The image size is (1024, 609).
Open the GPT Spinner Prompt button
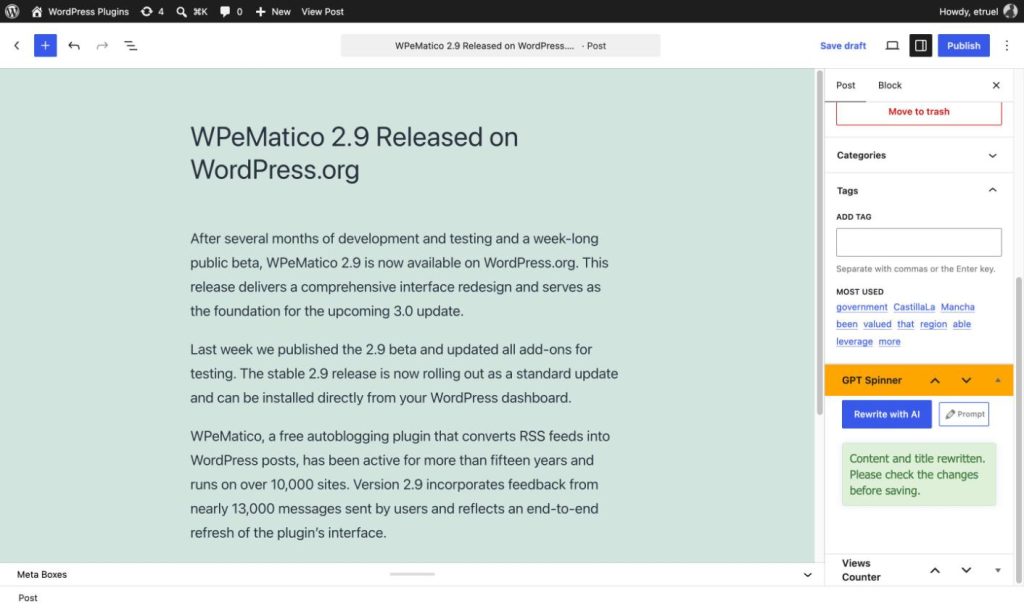[x=964, y=414]
